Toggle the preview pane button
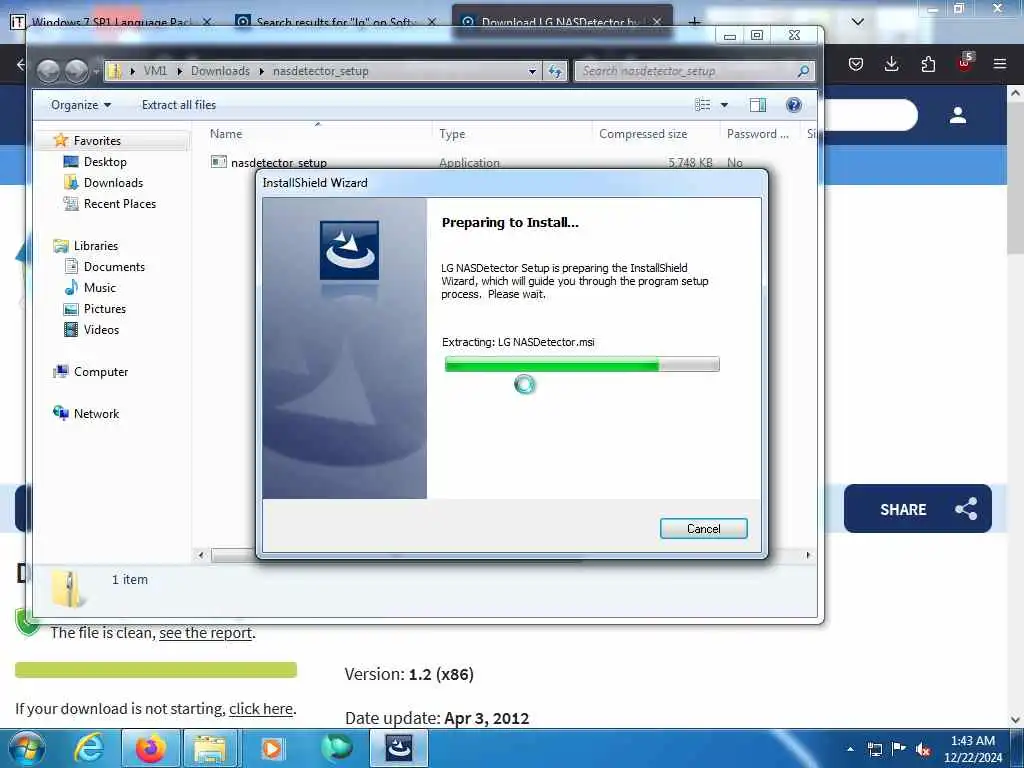 click(x=758, y=105)
